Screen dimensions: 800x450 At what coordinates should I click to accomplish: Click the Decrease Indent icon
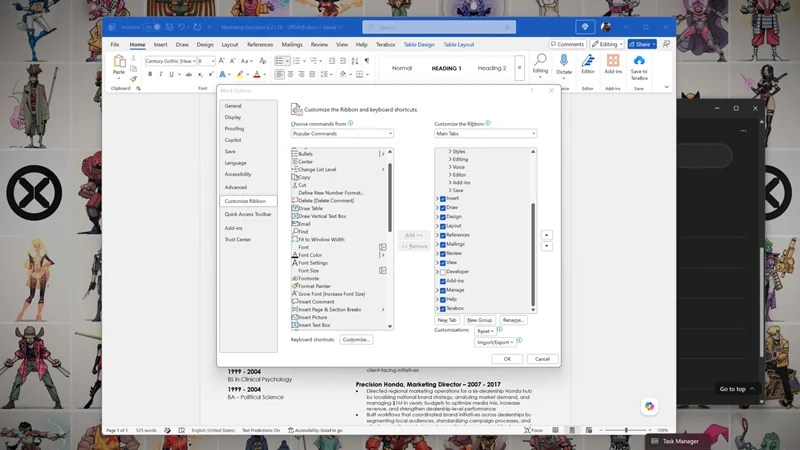(x=332, y=61)
